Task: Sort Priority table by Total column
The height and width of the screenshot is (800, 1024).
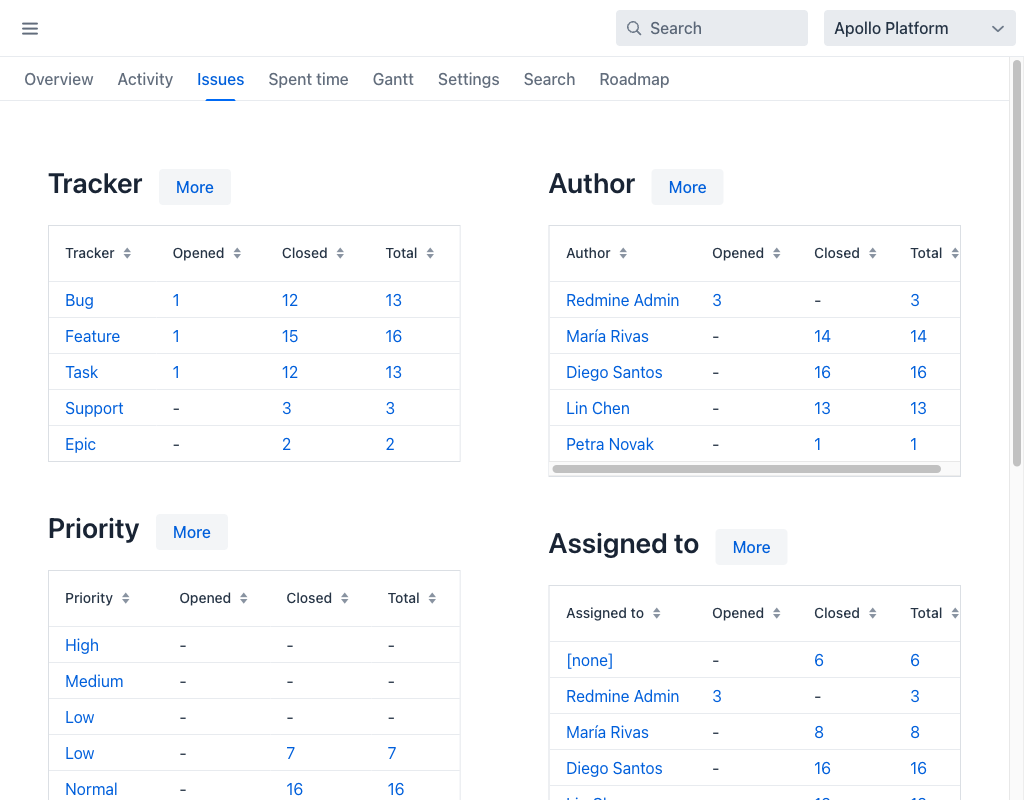Action: click(412, 598)
